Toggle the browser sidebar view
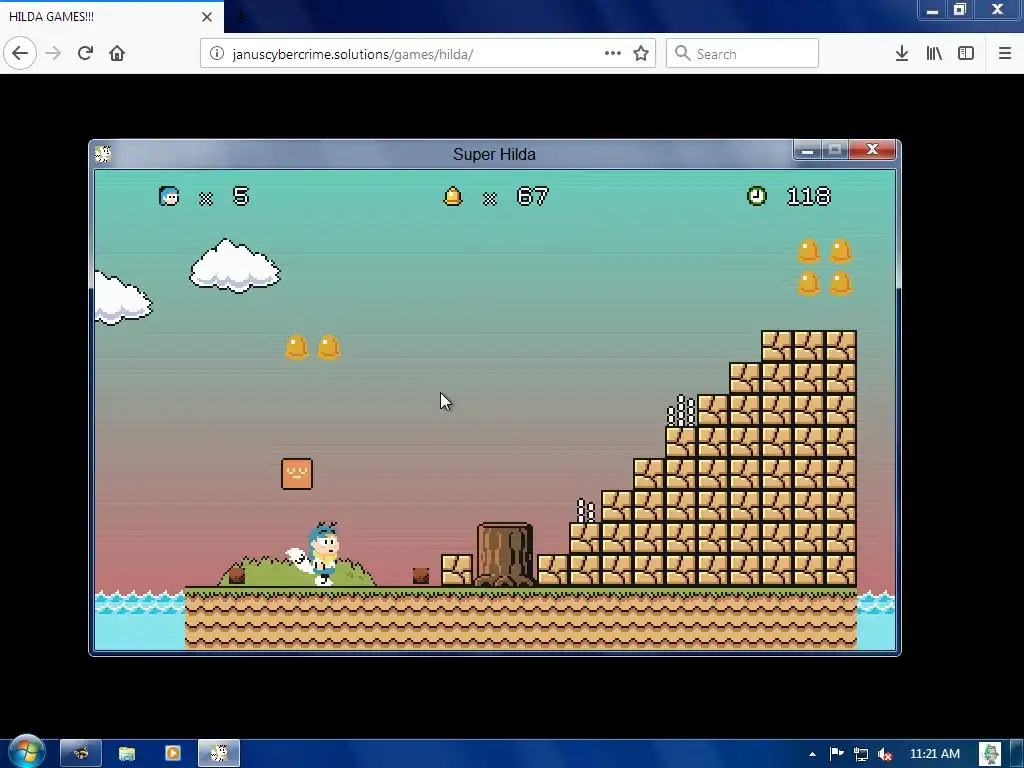Viewport: 1024px width, 768px height. [x=966, y=54]
